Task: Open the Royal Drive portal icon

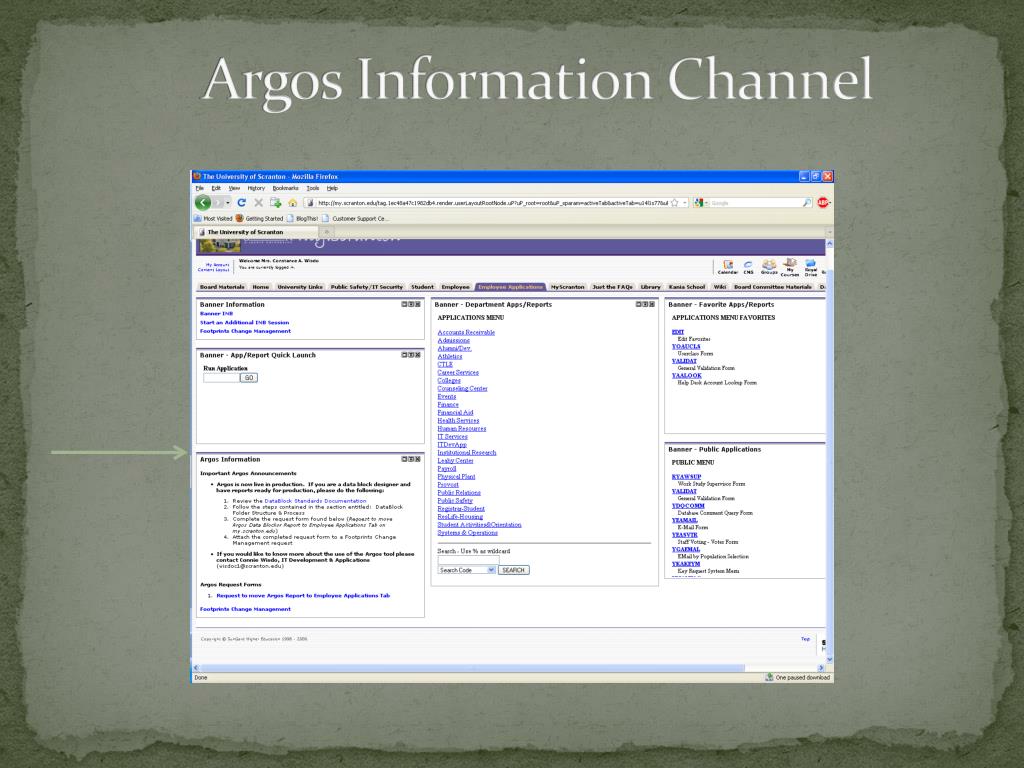Action: click(810, 268)
